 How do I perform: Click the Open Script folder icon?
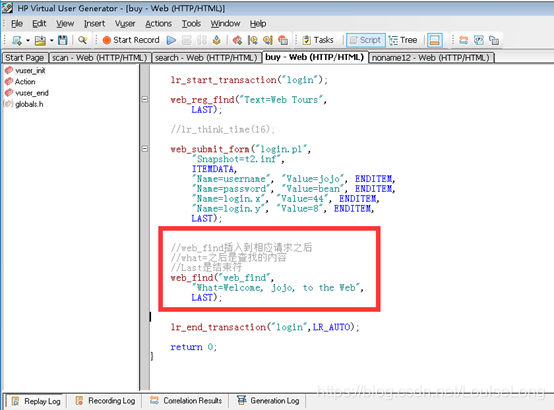[x=40, y=40]
